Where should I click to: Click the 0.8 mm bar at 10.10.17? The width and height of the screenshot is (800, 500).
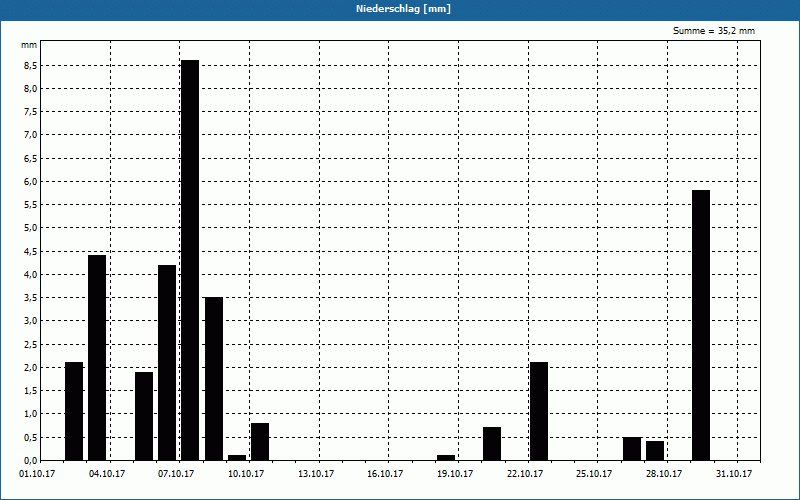coord(260,442)
